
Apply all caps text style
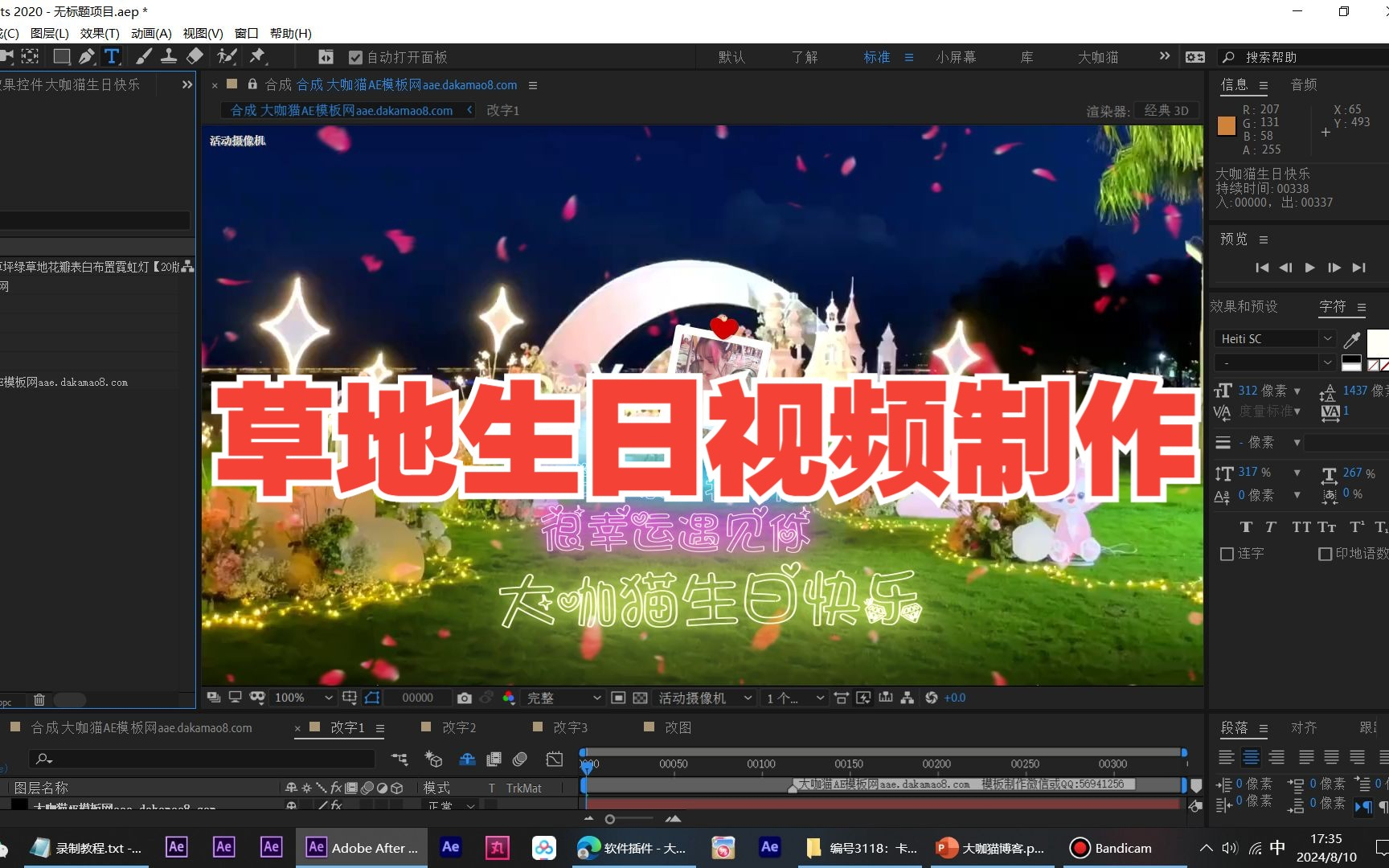point(1301,527)
